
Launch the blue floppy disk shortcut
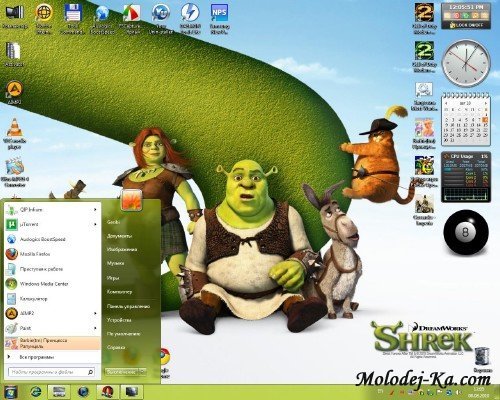click(73, 18)
